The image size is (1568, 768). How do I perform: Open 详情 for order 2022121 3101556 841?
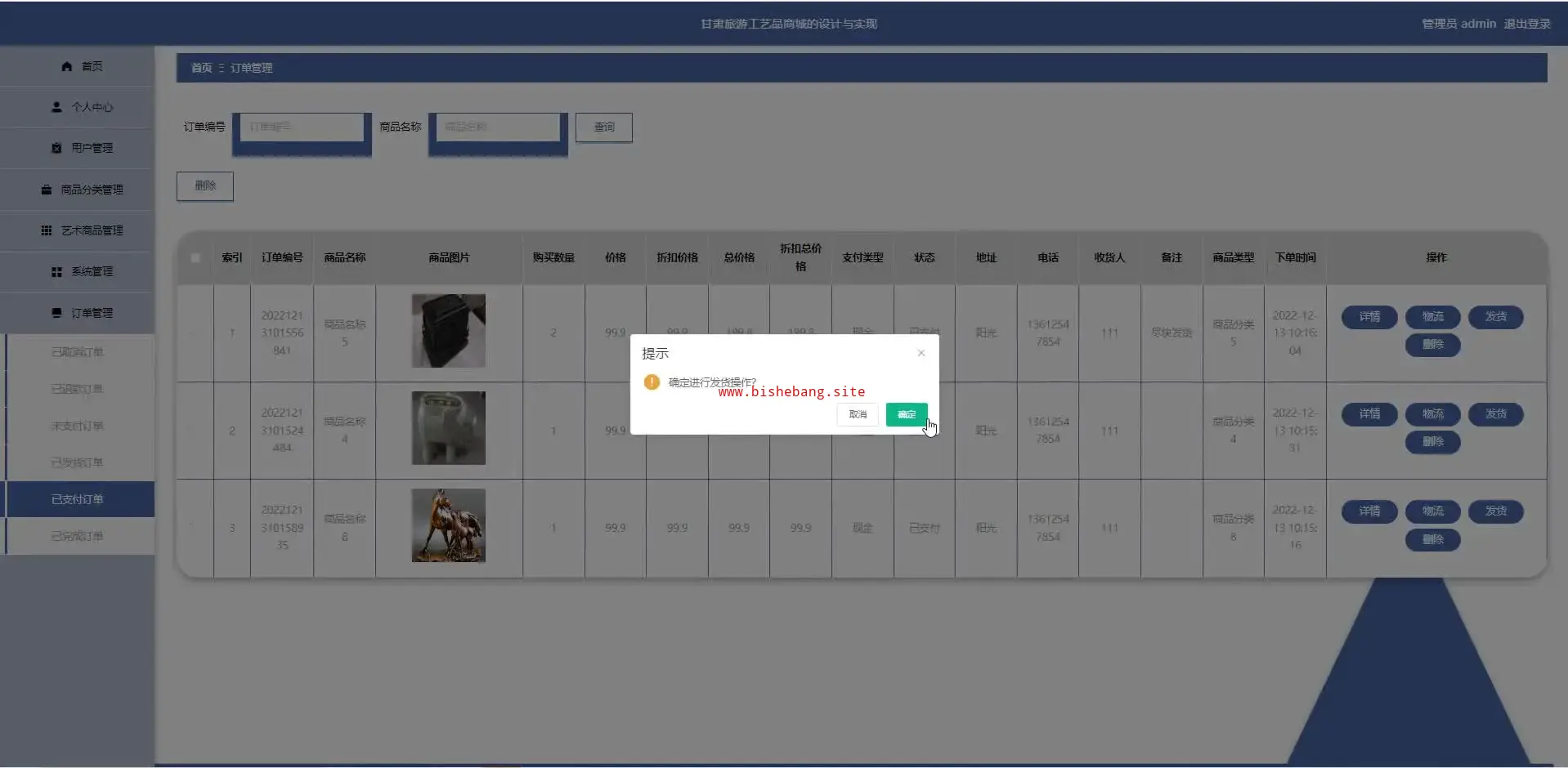click(x=1369, y=316)
